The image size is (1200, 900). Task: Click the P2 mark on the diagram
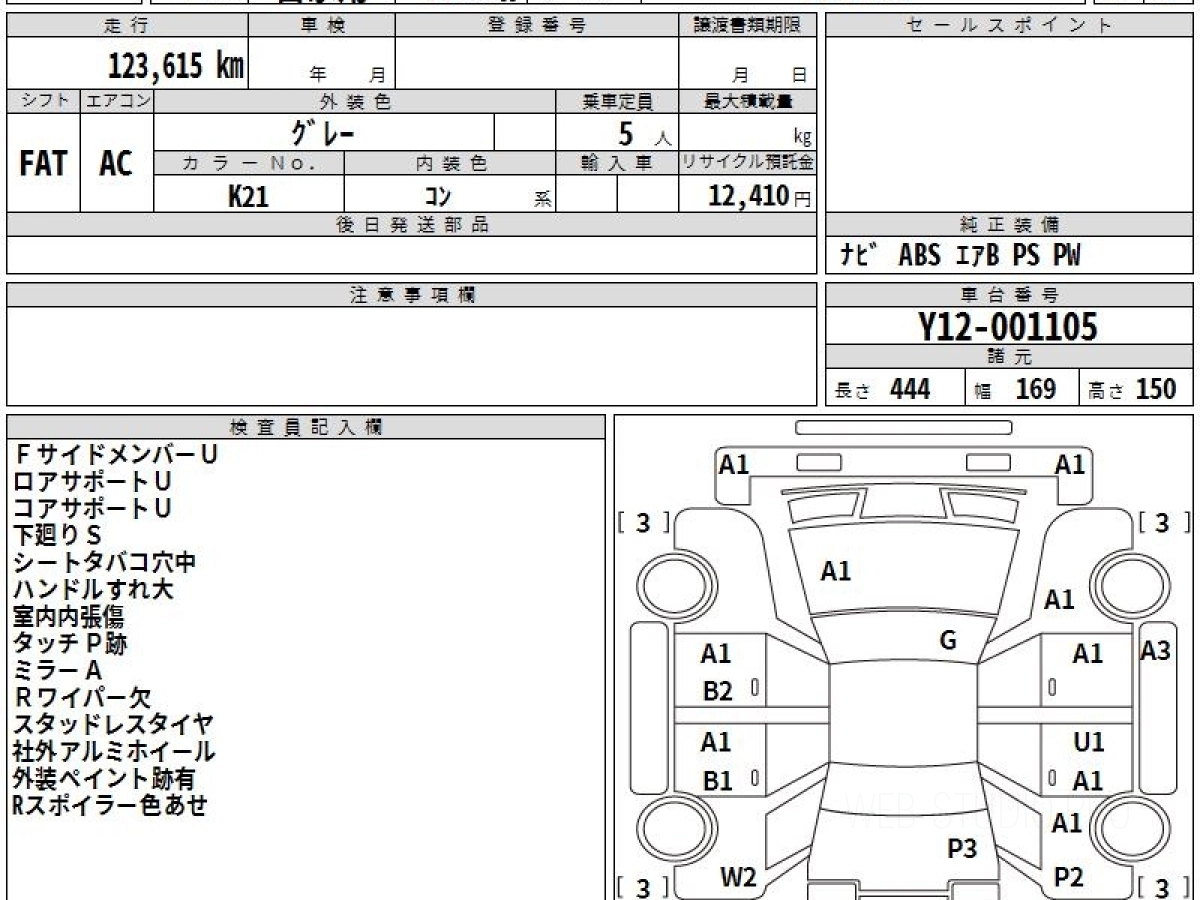click(x=1069, y=877)
